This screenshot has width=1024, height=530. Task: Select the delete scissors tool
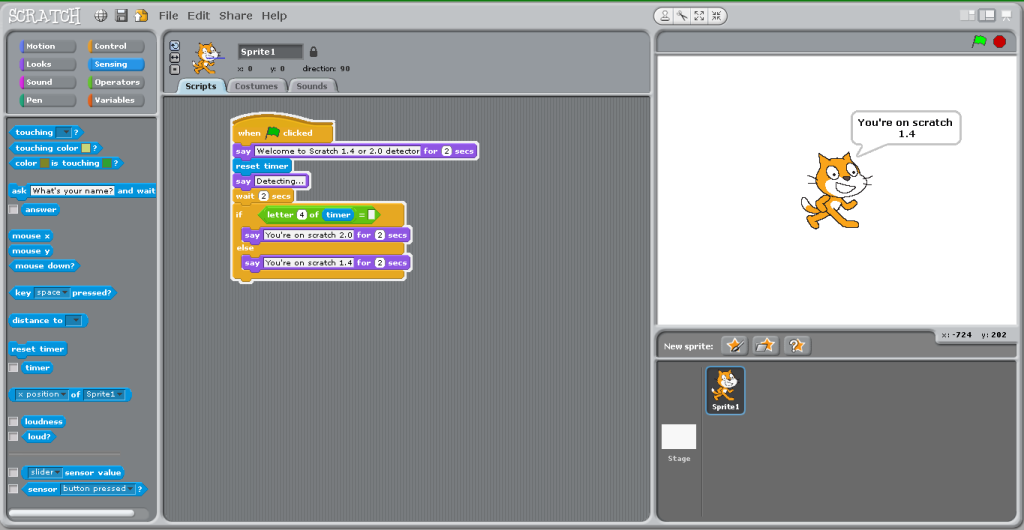[x=681, y=16]
